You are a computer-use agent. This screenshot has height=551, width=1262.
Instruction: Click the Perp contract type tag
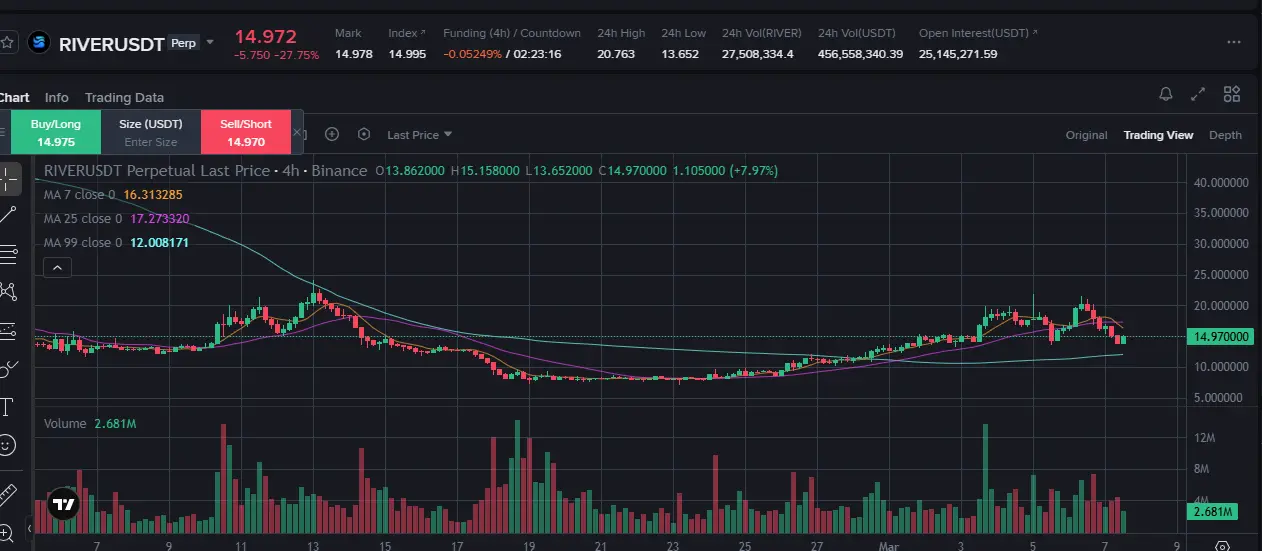click(183, 43)
